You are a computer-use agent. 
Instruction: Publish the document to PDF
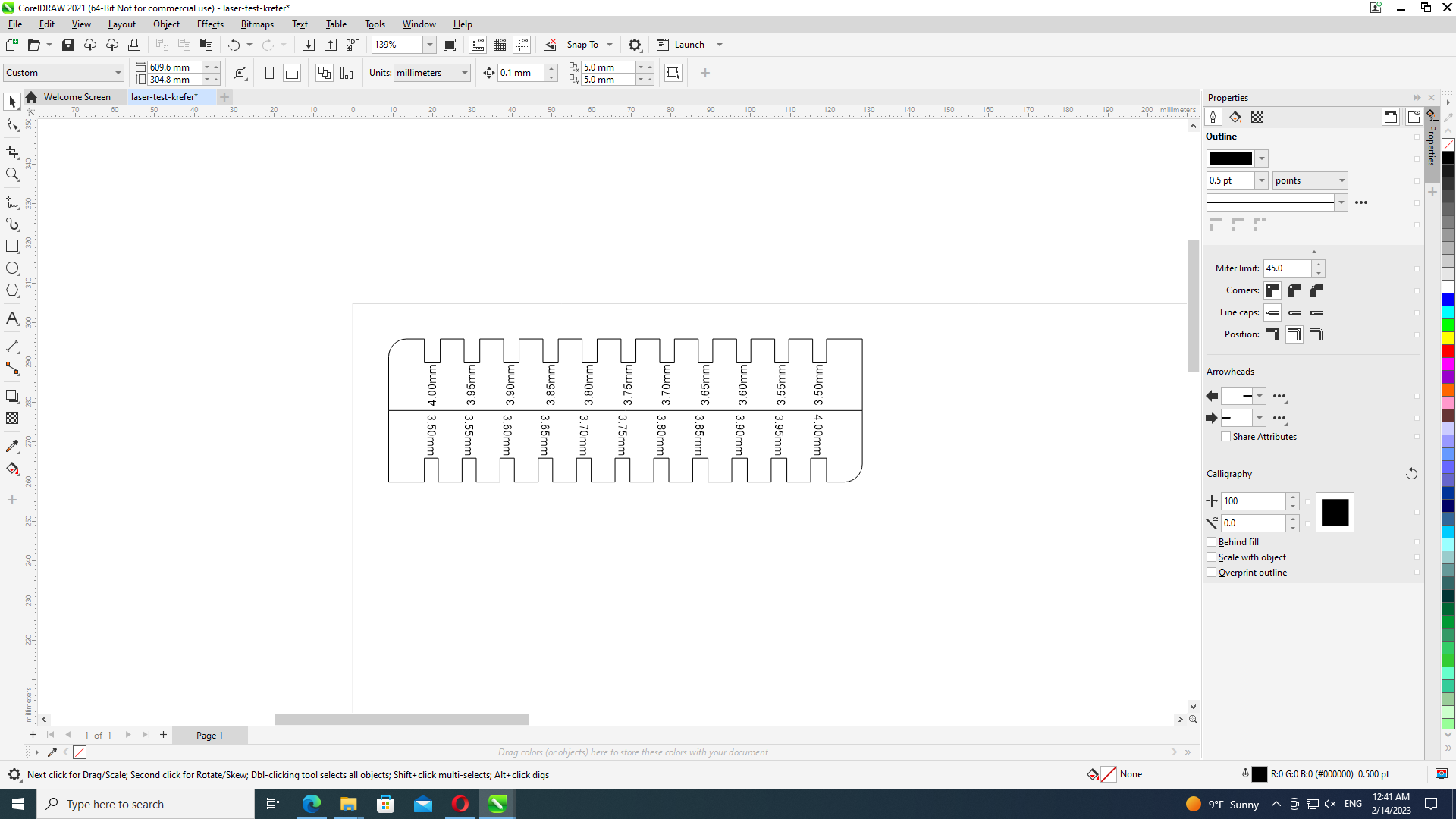352,45
